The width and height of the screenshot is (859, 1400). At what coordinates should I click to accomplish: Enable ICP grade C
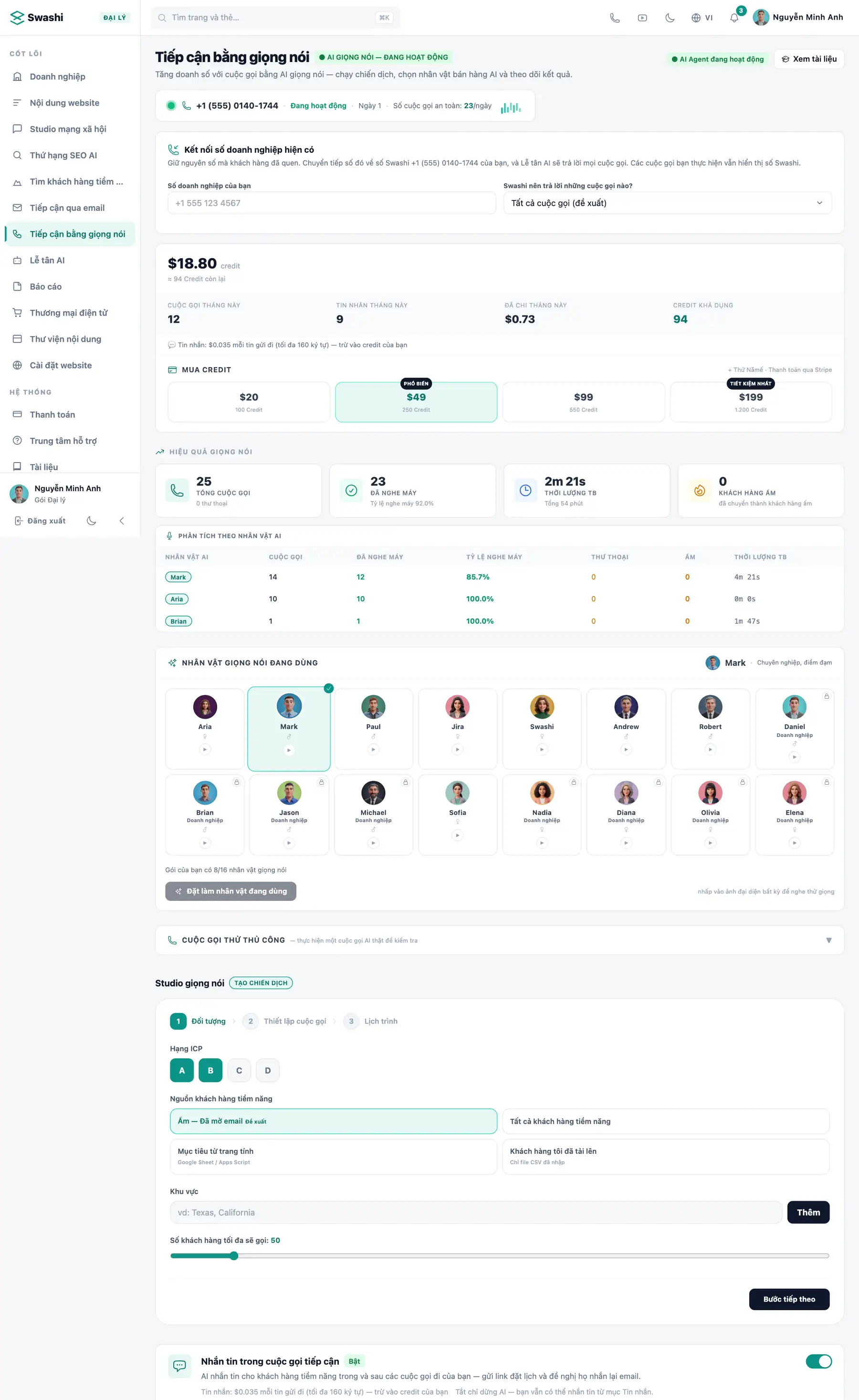pyautogui.click(x=239, y=1071)
